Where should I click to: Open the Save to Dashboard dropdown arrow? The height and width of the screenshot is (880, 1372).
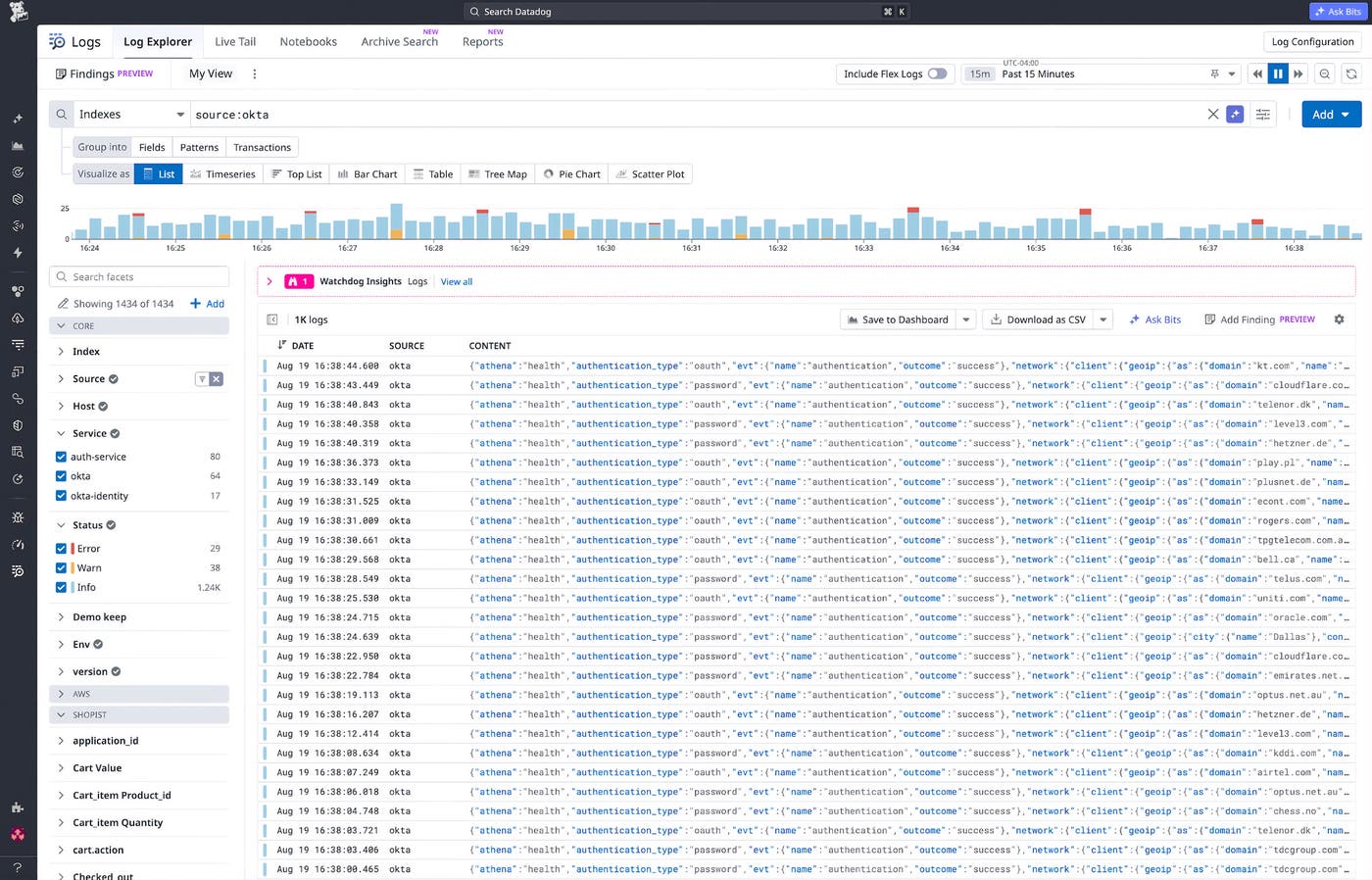(966, 319)
